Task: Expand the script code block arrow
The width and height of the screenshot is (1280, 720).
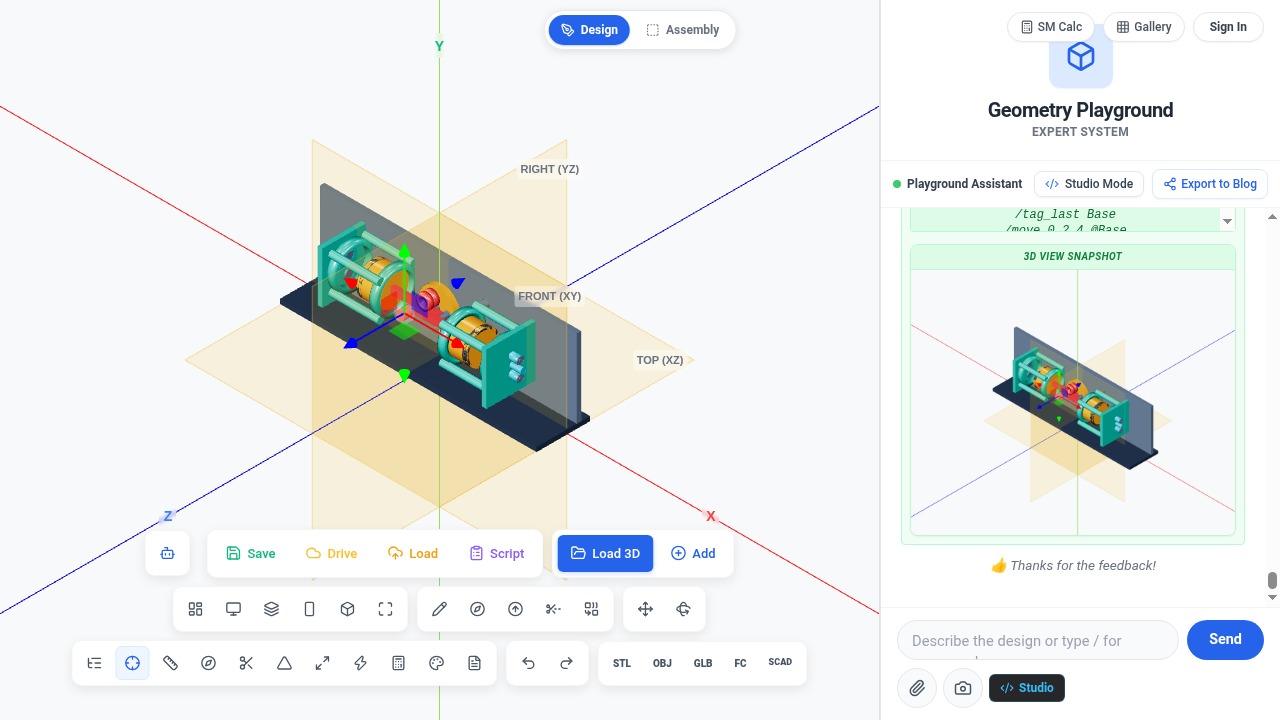Action: pyautogui.click(x=1227, y=221)
